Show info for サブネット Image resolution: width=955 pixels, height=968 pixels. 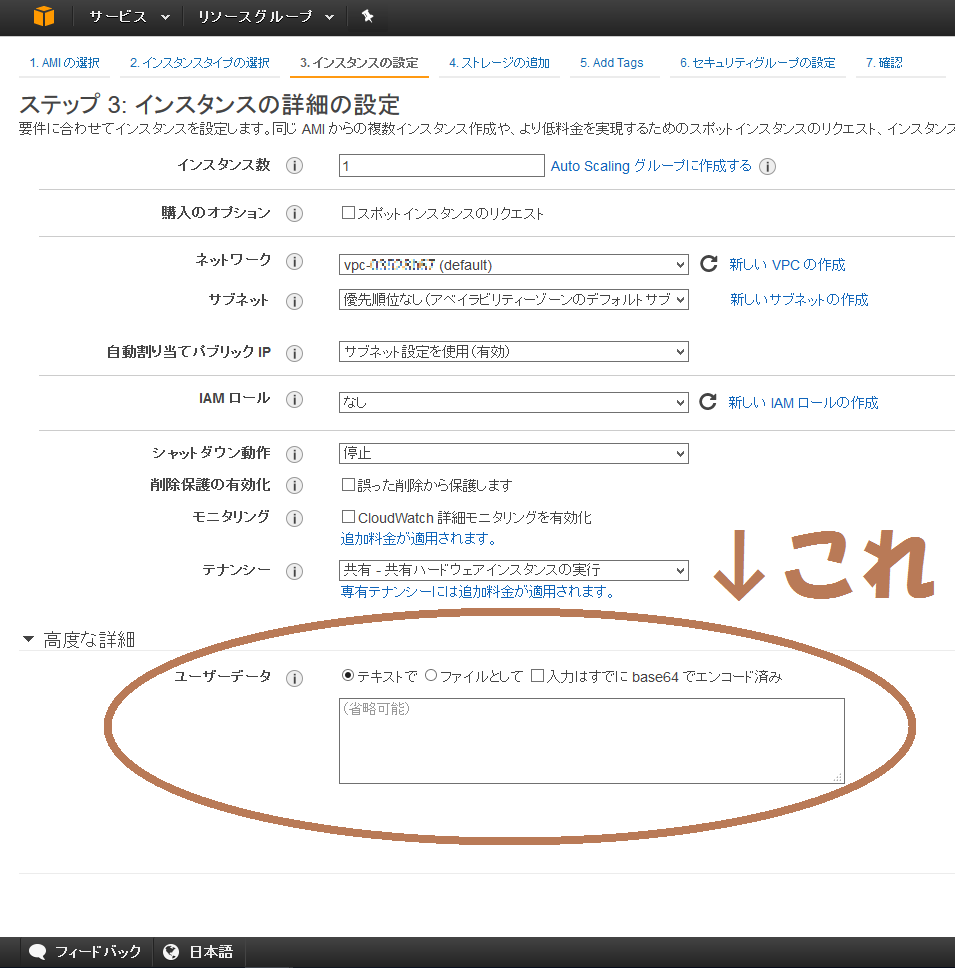point(294,301)
